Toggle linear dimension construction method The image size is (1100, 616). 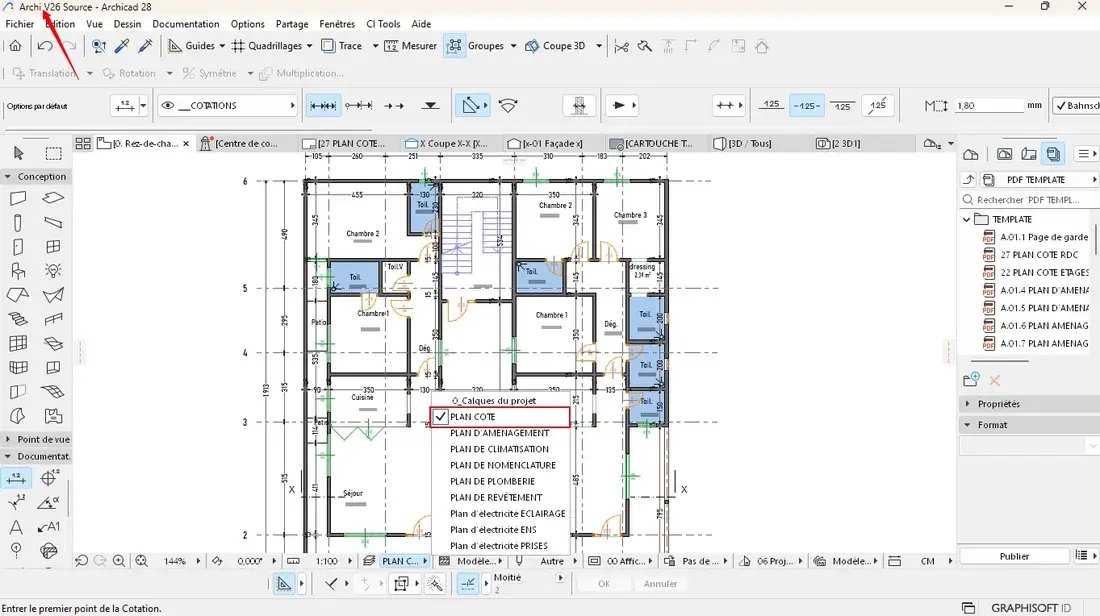(x=323, y=106)
